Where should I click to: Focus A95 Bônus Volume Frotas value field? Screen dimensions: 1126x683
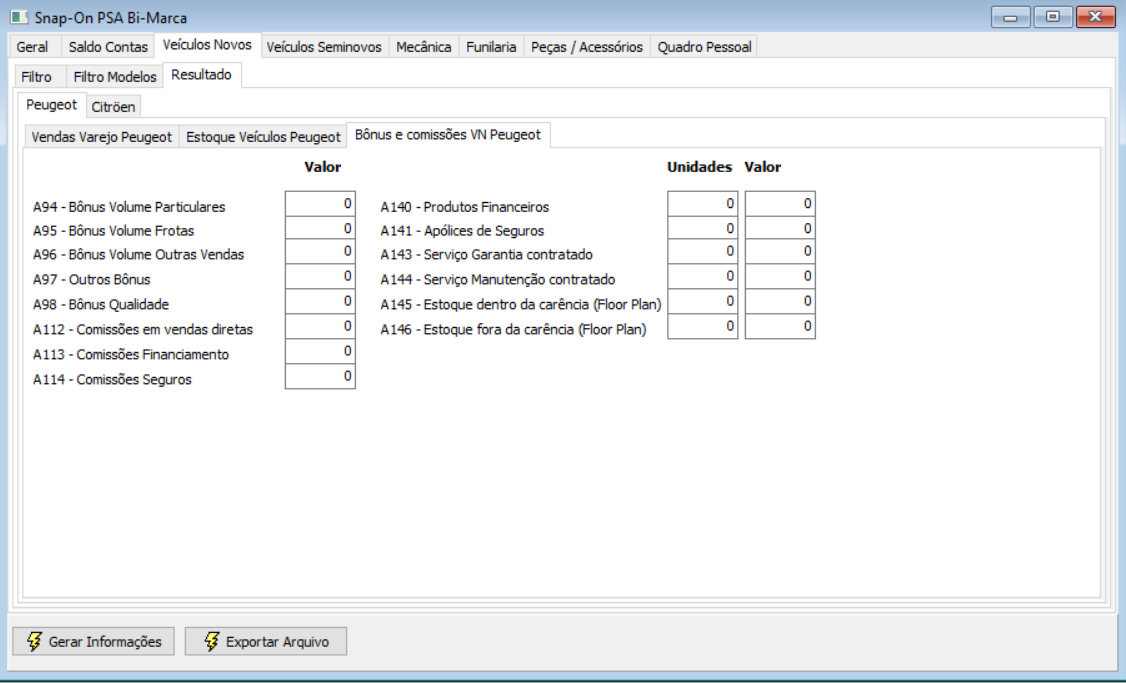(x=320, y=228)
